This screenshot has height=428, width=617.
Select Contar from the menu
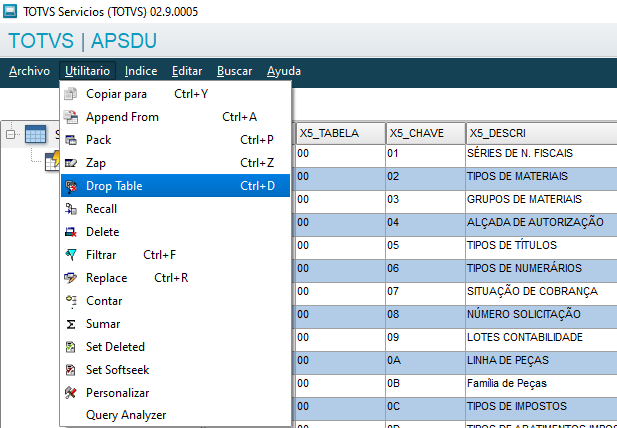[x=175, y=301]
